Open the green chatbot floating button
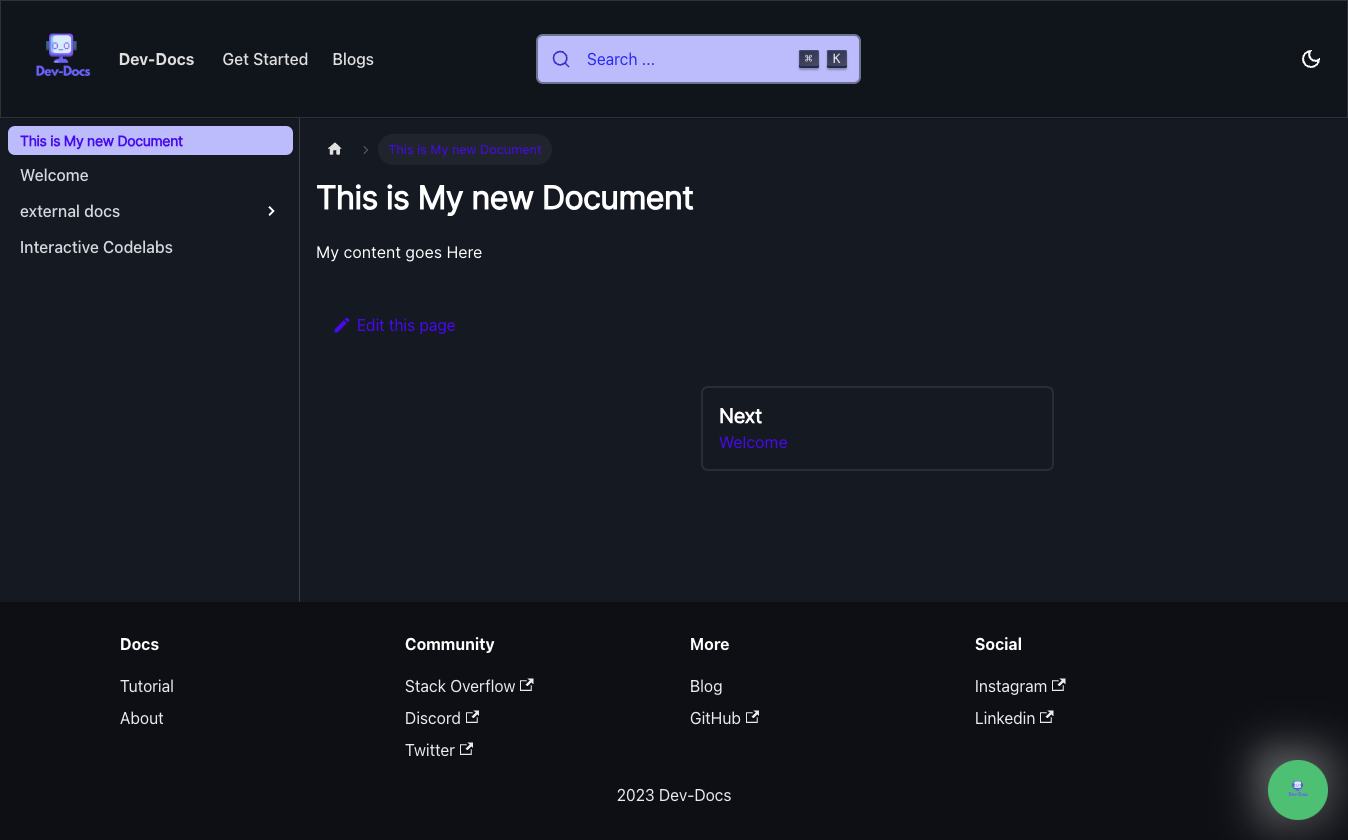Screen dimensions: 1348x840 1297,790
